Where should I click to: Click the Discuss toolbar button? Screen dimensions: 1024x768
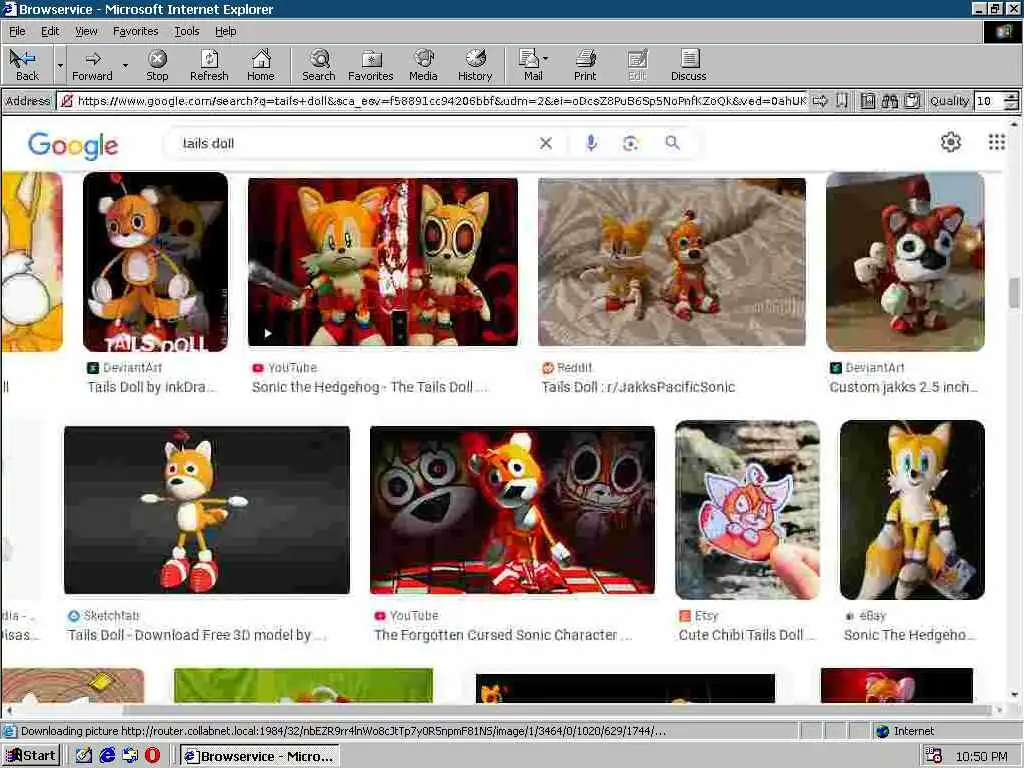click(688, 65)
